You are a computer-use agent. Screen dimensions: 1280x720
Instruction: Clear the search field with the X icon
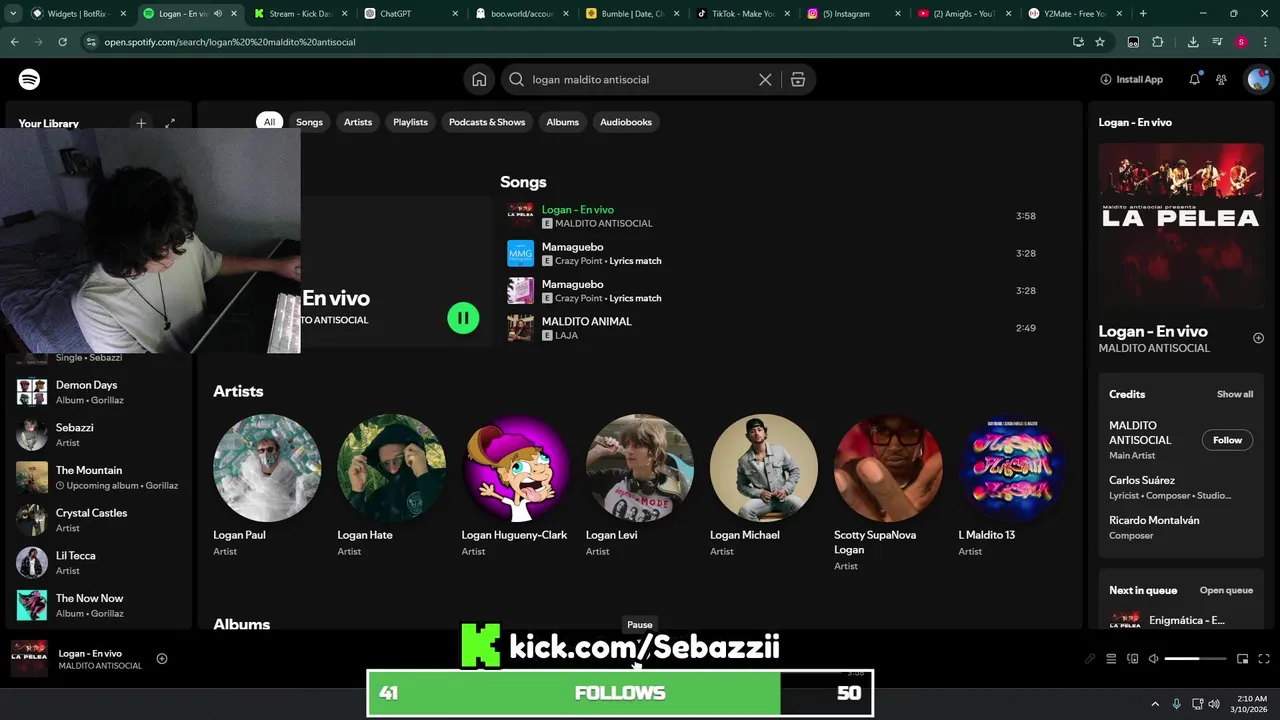click(765, 80)
